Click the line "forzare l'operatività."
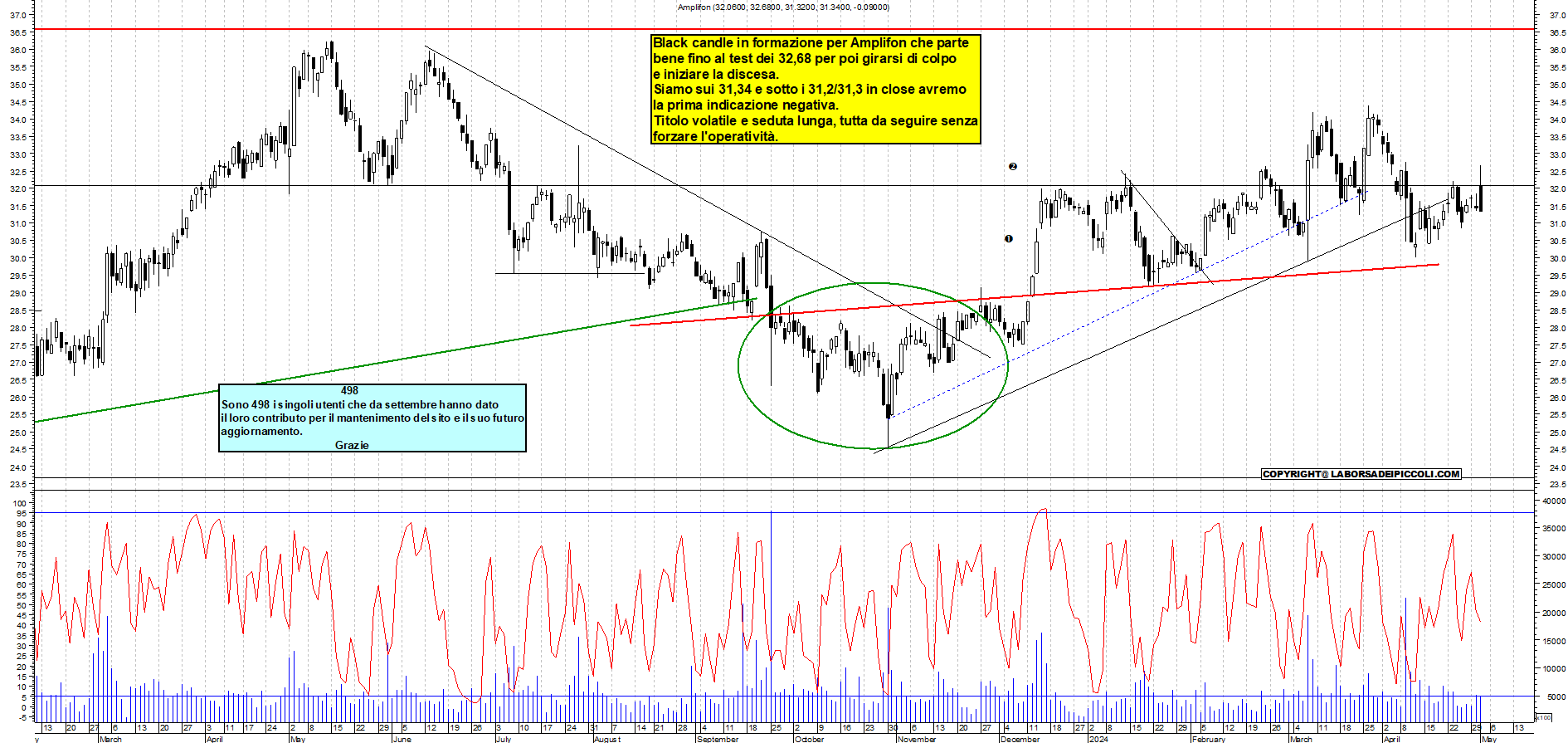Screen dimensions: 1568x743 (x=715, y=137)
